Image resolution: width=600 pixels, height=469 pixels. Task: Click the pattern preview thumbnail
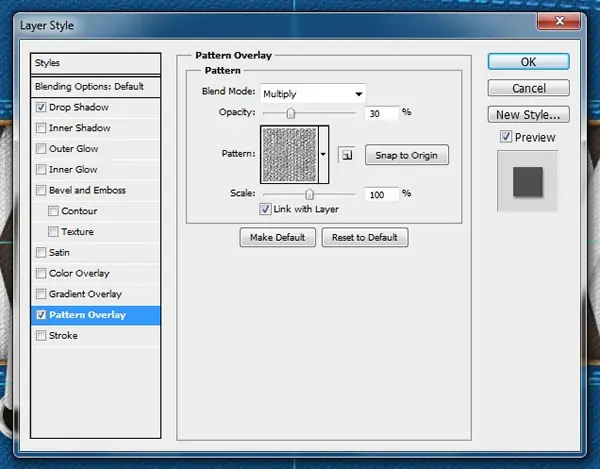(290, 155)
